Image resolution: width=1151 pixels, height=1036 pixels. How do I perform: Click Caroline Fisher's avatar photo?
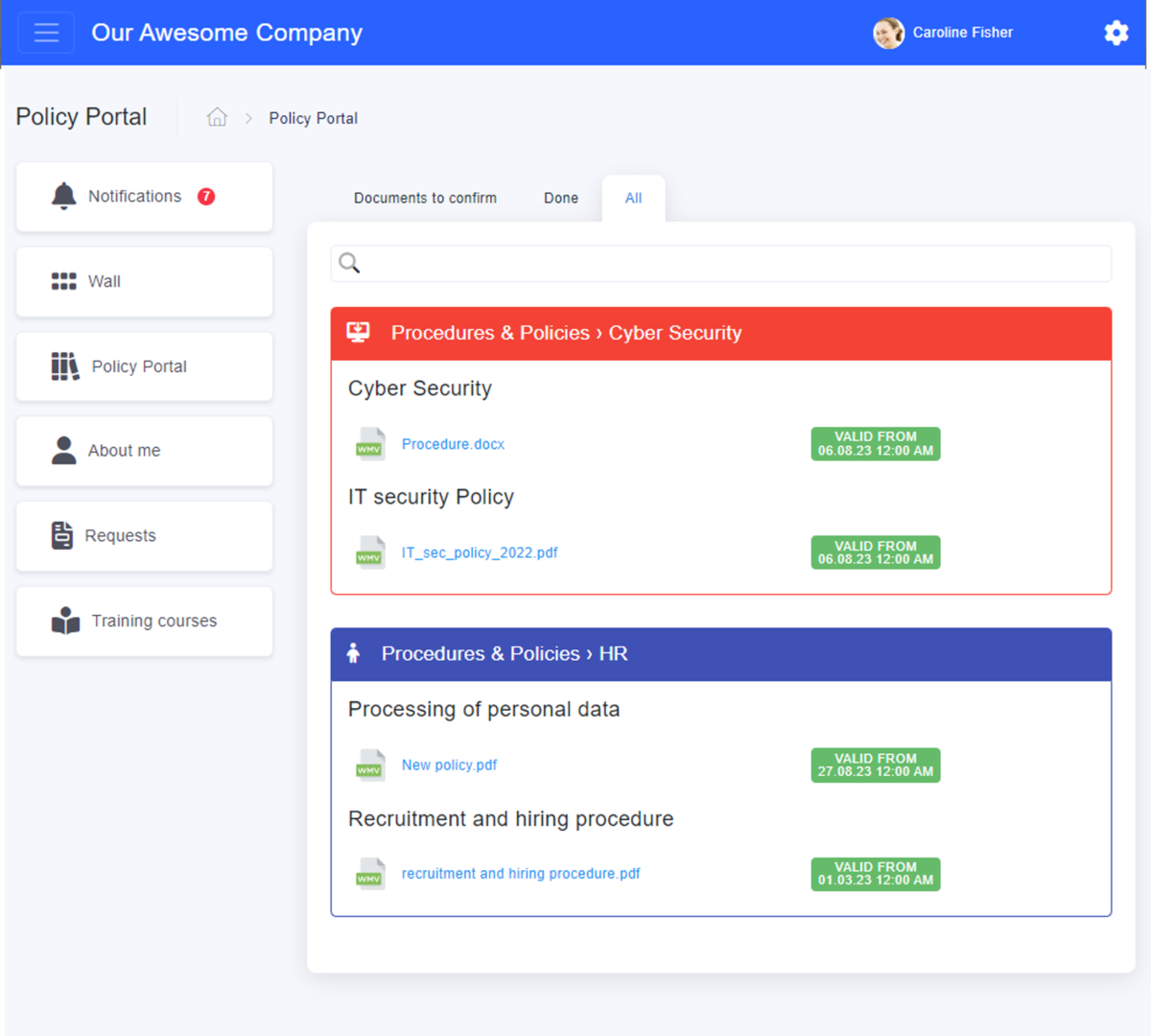click(888, 33)
